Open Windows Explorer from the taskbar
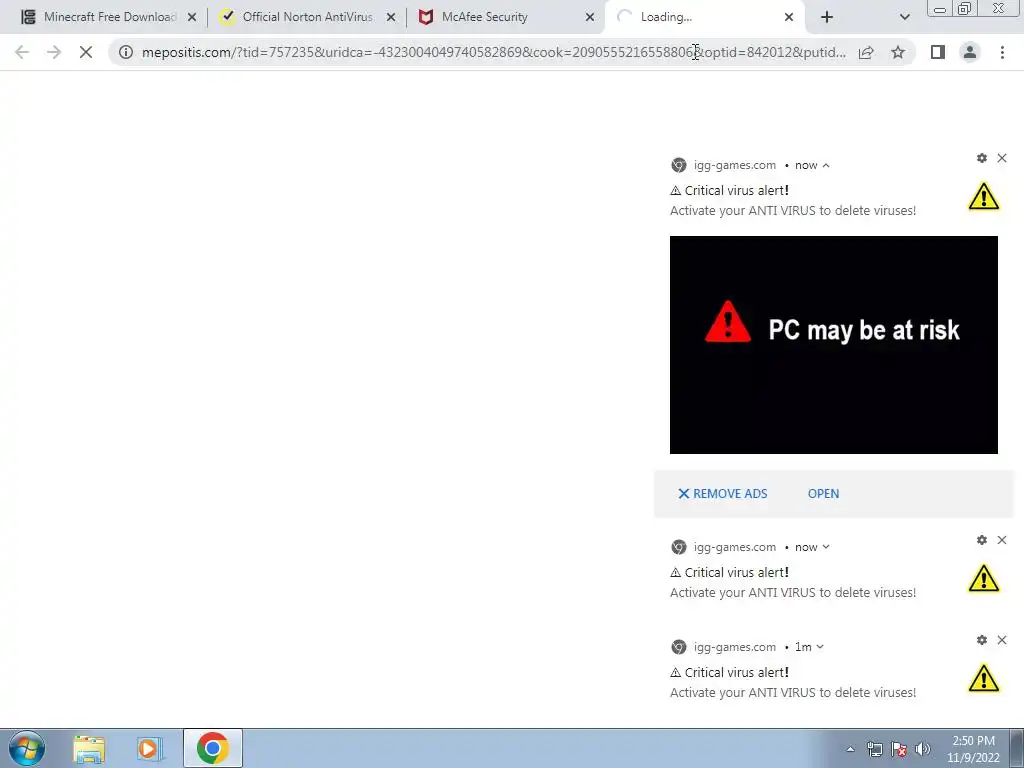The width and height of the screenshot is (1024, 768). click(x=89, y=748)
